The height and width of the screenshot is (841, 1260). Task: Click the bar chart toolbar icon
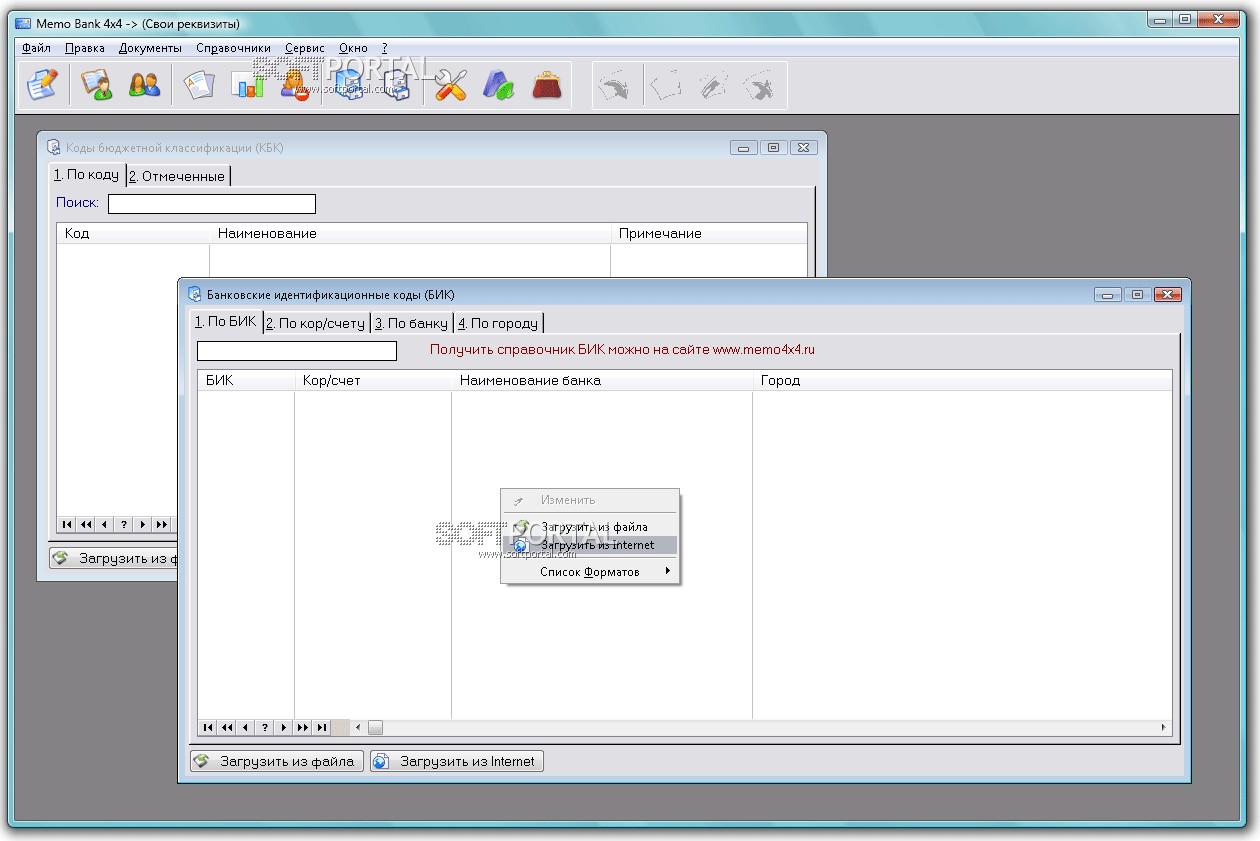[247, 85]
